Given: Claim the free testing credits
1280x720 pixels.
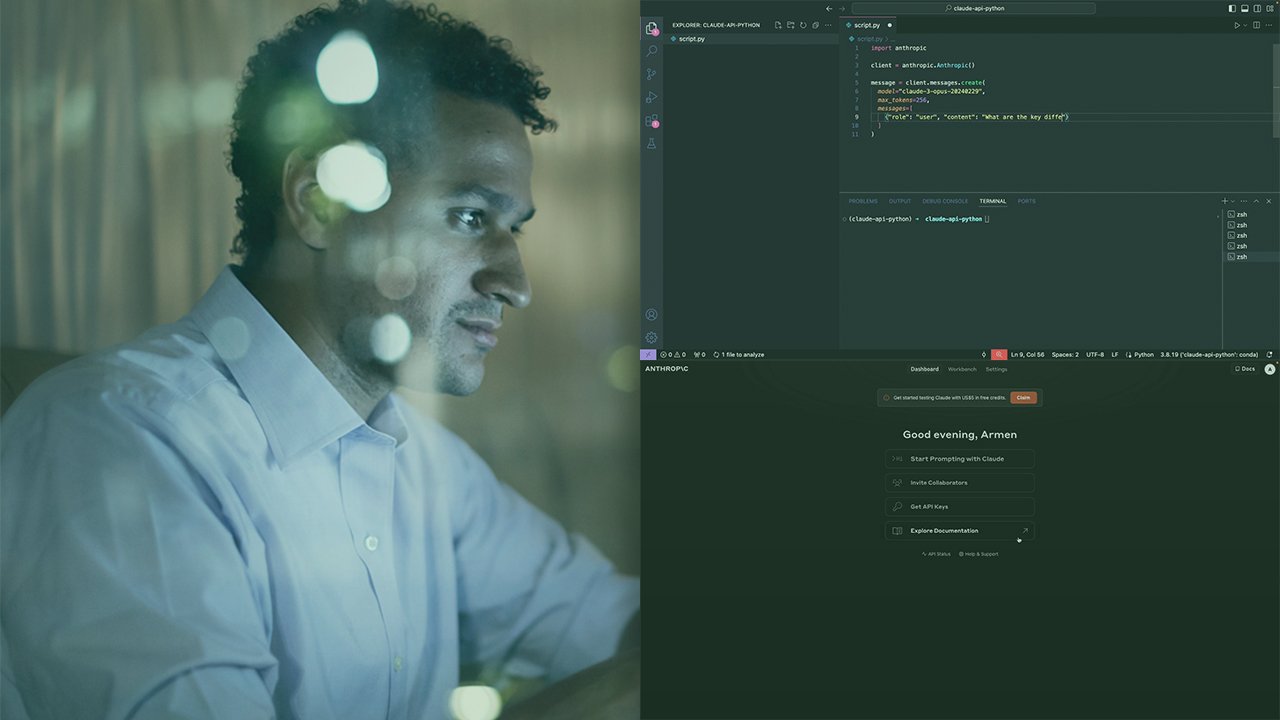Looking at the screenshot, I should point(1023,397).
